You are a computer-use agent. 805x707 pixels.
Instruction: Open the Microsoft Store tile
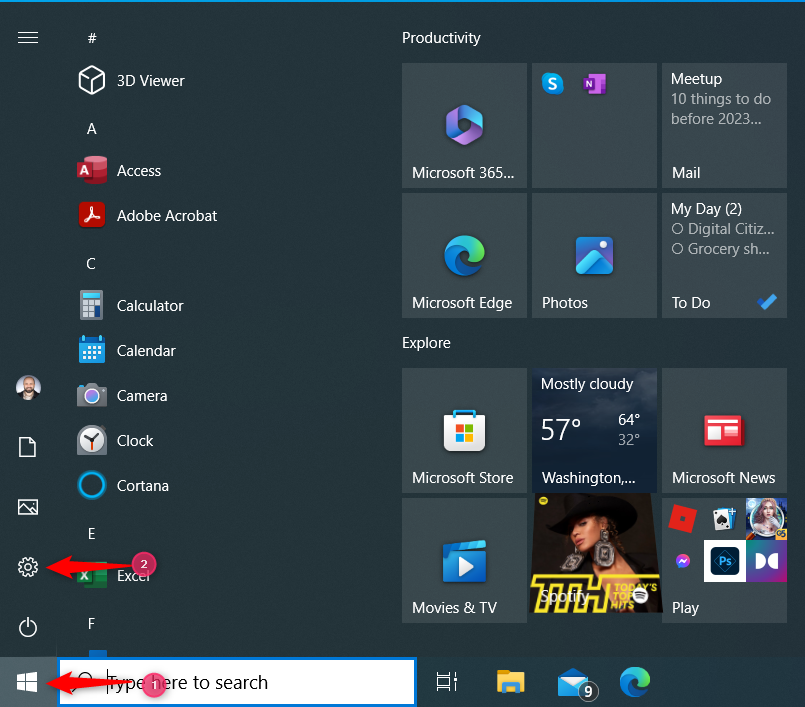click(464, 430)
